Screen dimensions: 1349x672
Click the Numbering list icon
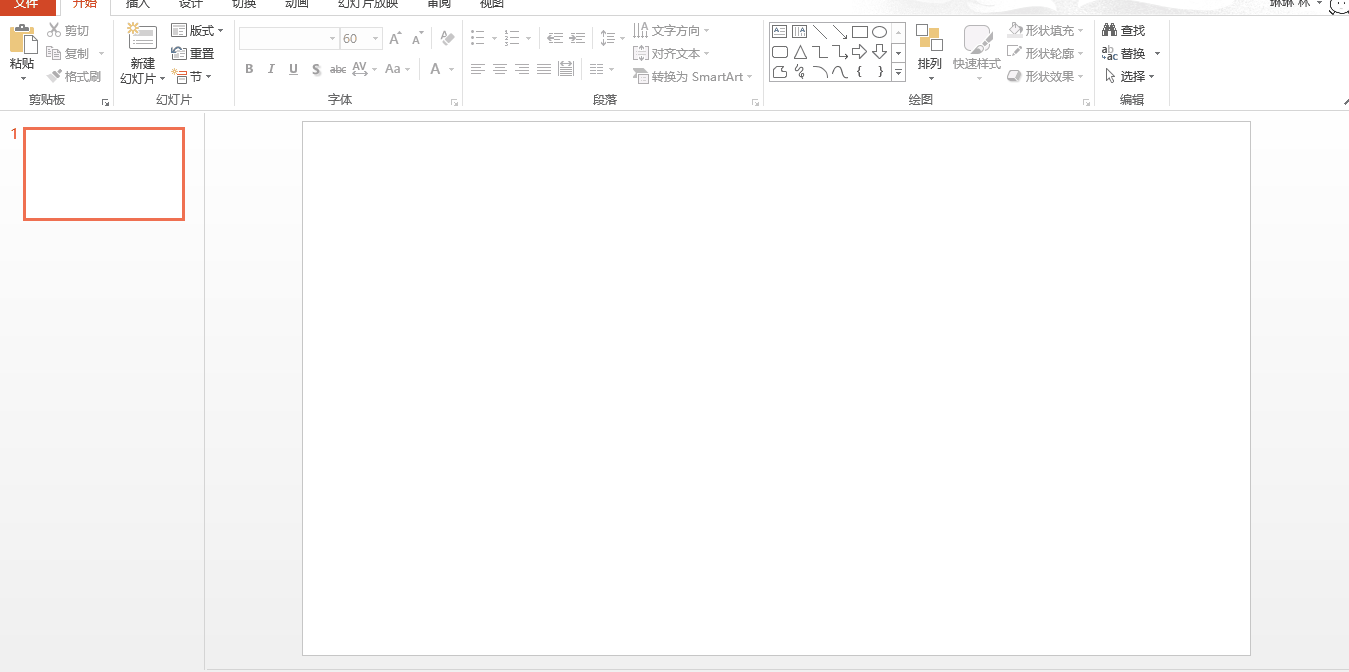pos(512,39)
